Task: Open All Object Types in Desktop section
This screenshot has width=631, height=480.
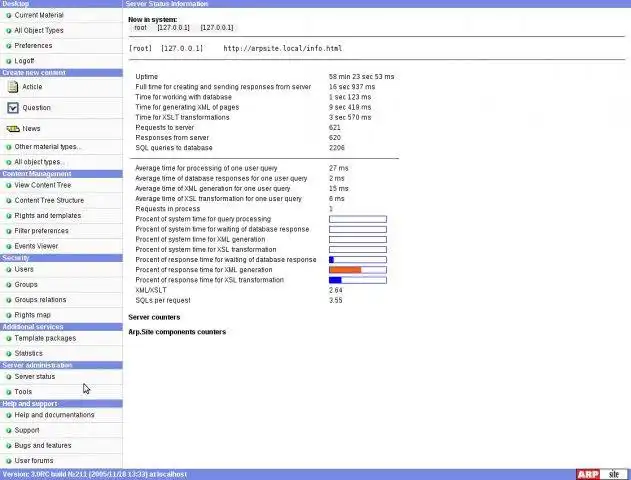Action: [x=39, y=31]
